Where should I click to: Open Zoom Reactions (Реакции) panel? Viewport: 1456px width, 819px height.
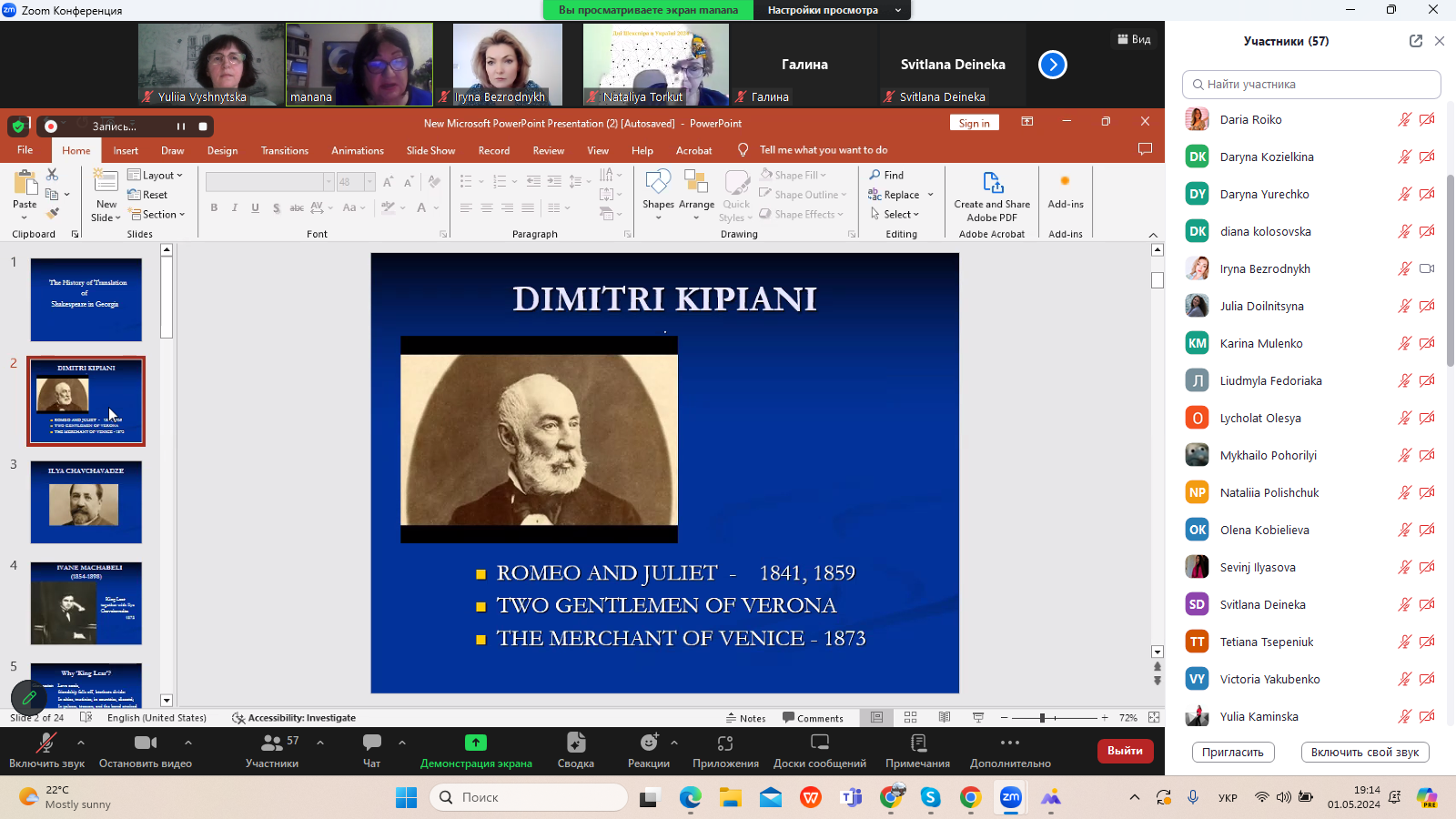click(648, 743)
